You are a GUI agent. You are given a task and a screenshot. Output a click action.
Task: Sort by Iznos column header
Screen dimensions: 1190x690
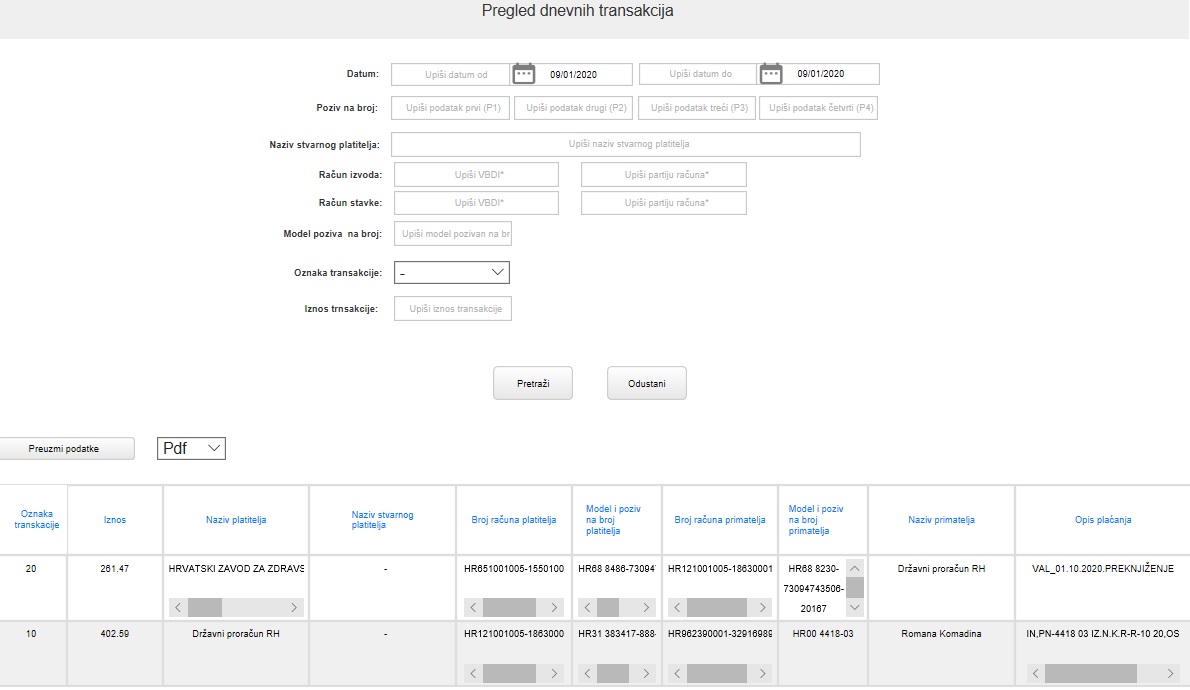(115, 520)
